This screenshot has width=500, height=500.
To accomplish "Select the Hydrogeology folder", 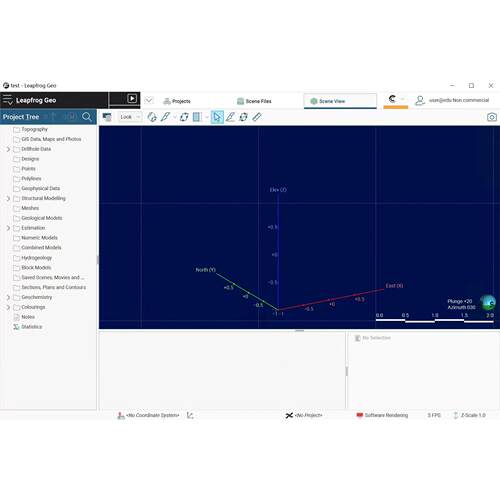I will tap(33, 258).
